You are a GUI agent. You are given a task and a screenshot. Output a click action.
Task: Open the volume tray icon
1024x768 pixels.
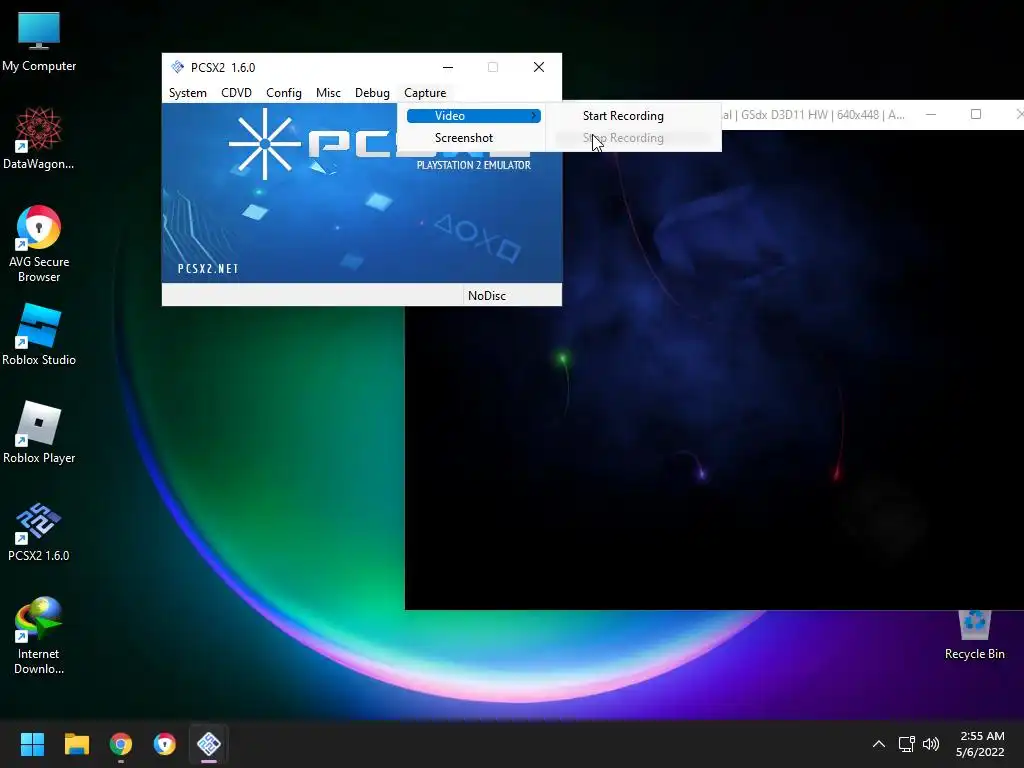pos(931,744)
